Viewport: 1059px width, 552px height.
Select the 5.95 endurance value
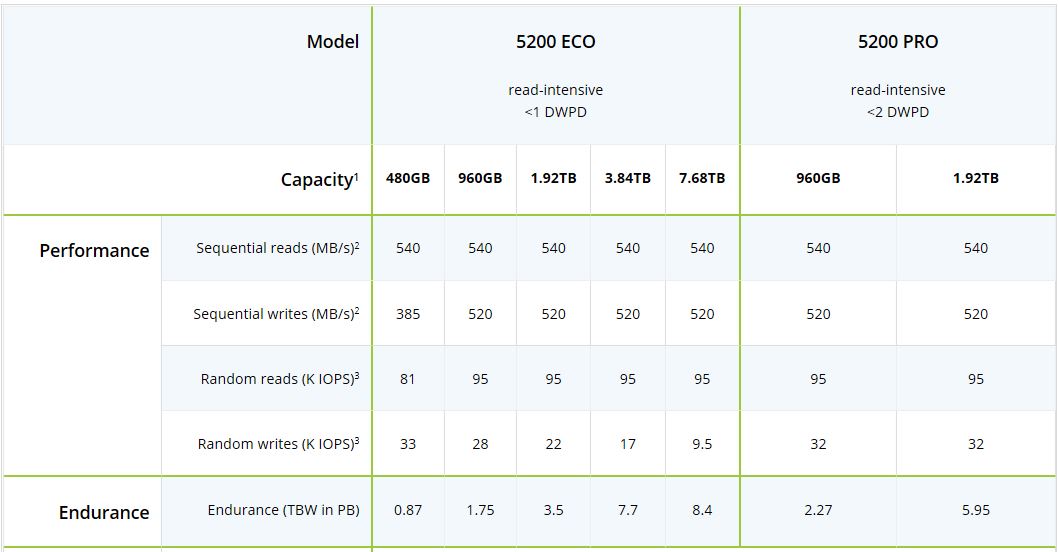click(975, 510)
